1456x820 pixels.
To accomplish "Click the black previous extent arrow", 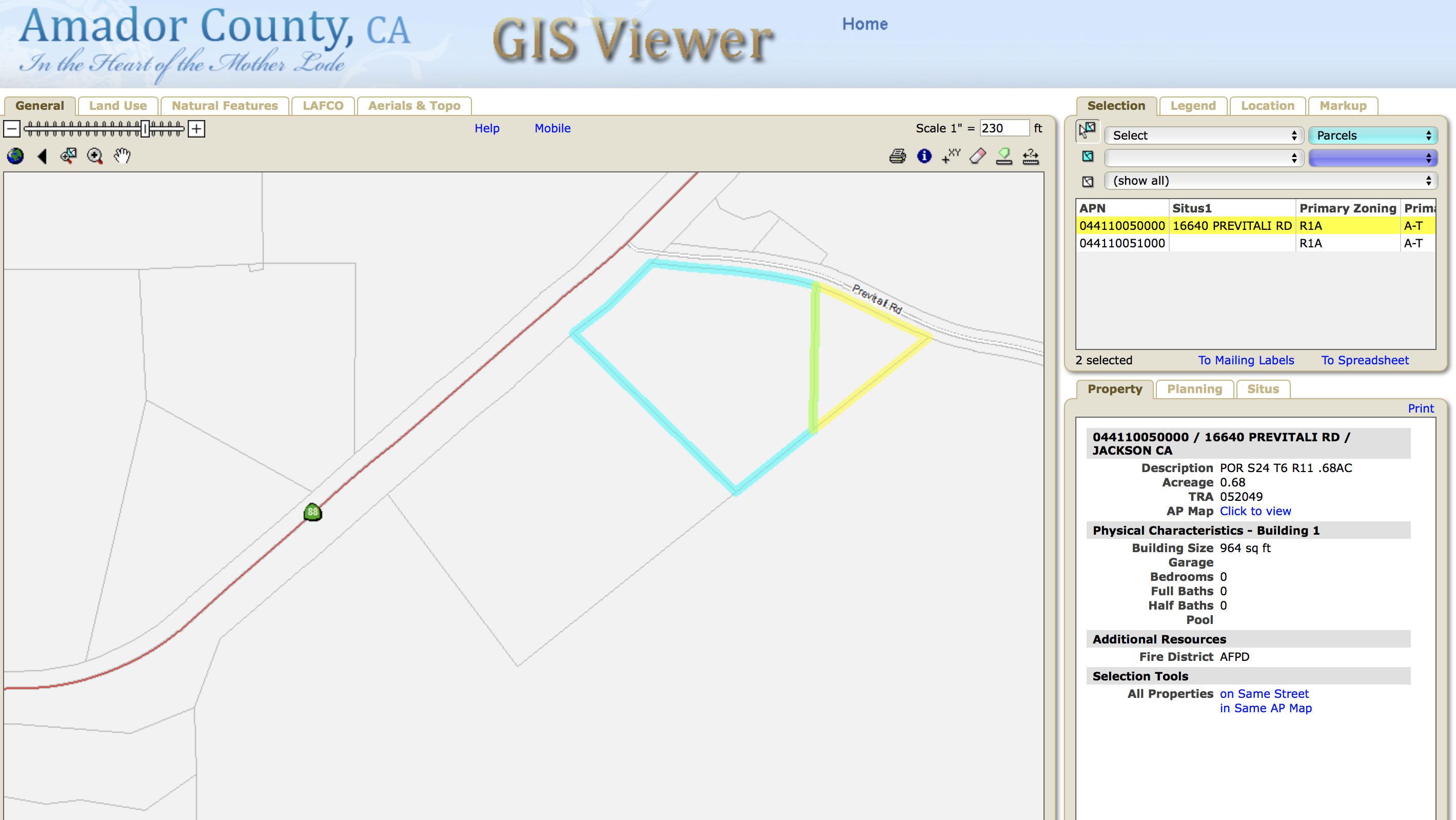I will [42, 156].
